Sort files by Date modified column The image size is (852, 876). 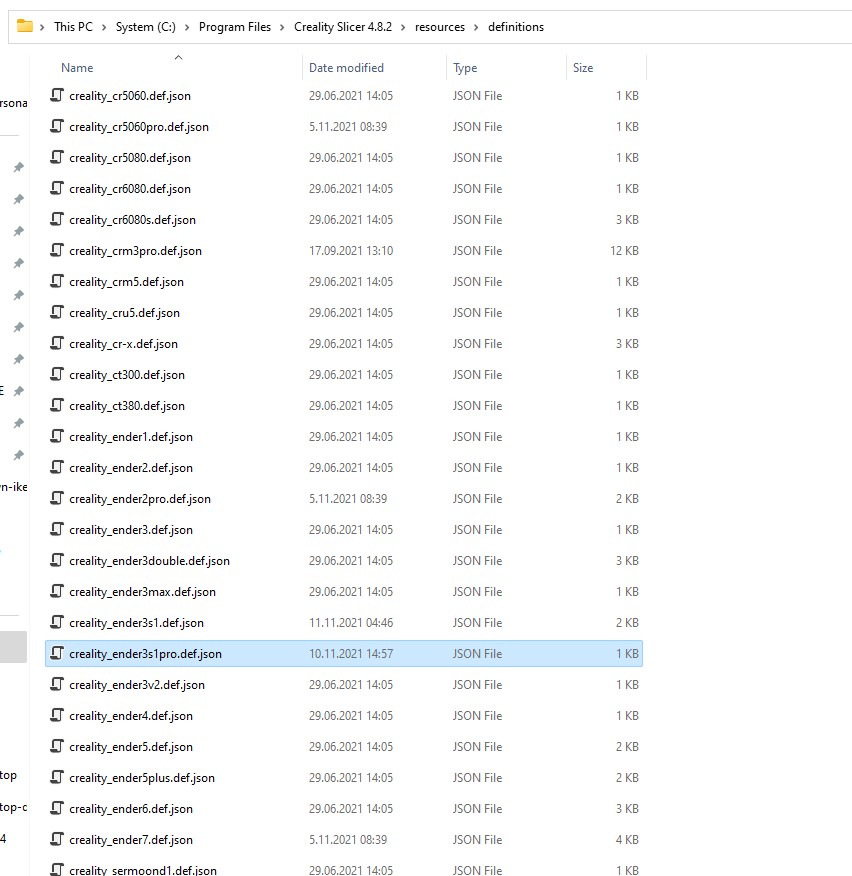point(346,68)
